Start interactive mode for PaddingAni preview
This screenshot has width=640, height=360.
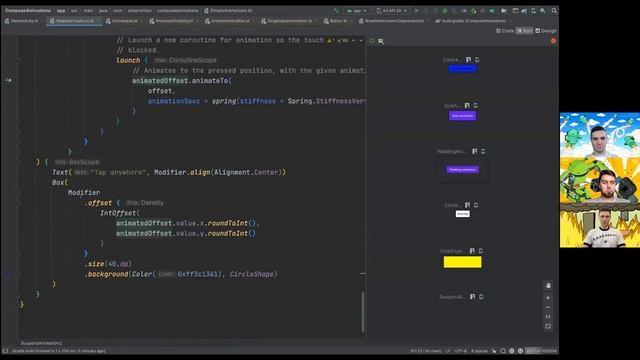click(x=475, y=151)
